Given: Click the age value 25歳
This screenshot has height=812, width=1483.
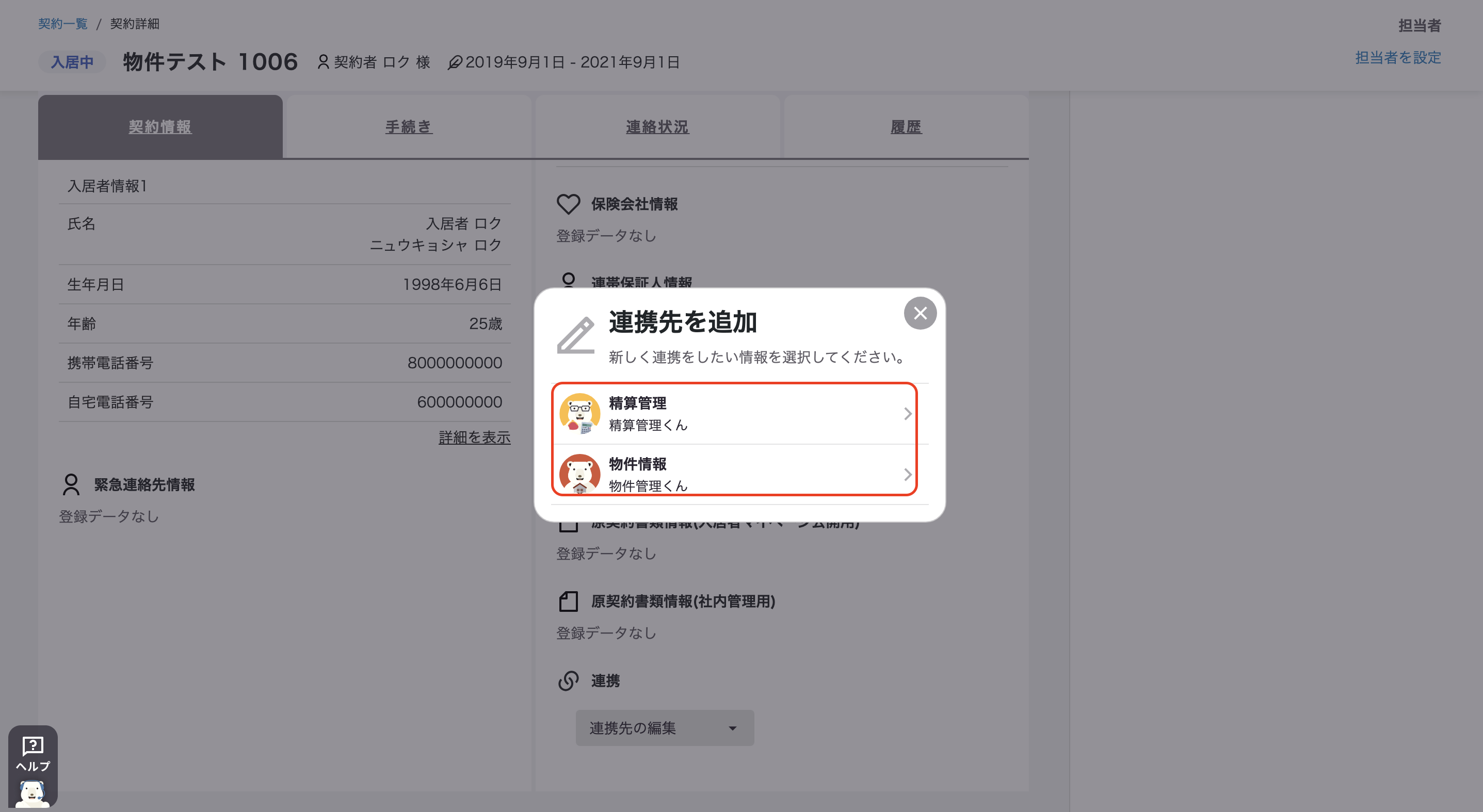Looking at the screenshot, I should (486, 323).
